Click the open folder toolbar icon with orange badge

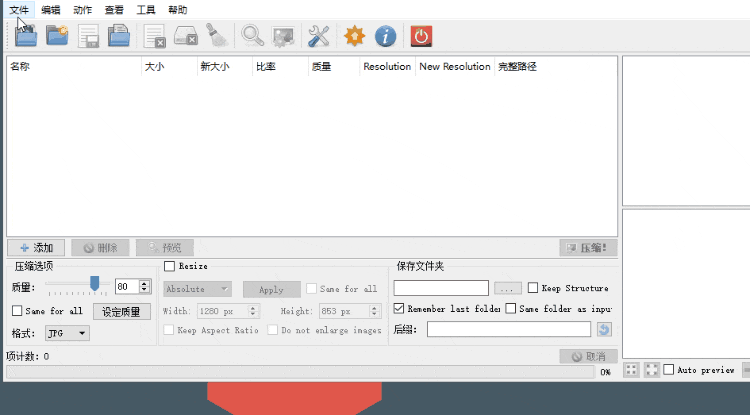(57, 36)
